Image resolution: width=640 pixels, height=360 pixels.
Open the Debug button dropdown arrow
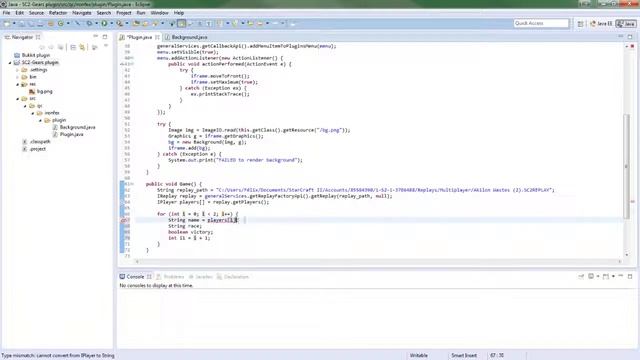[96, 24]
